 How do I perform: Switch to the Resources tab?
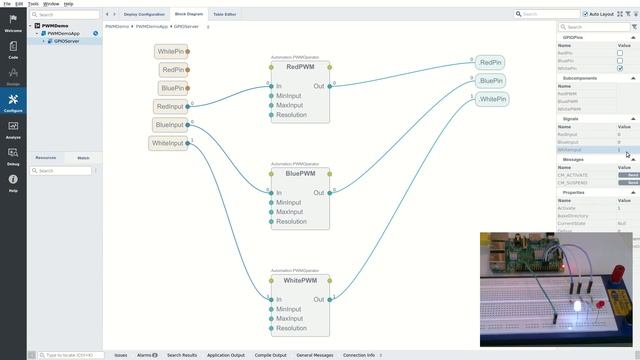pos(46,158)
